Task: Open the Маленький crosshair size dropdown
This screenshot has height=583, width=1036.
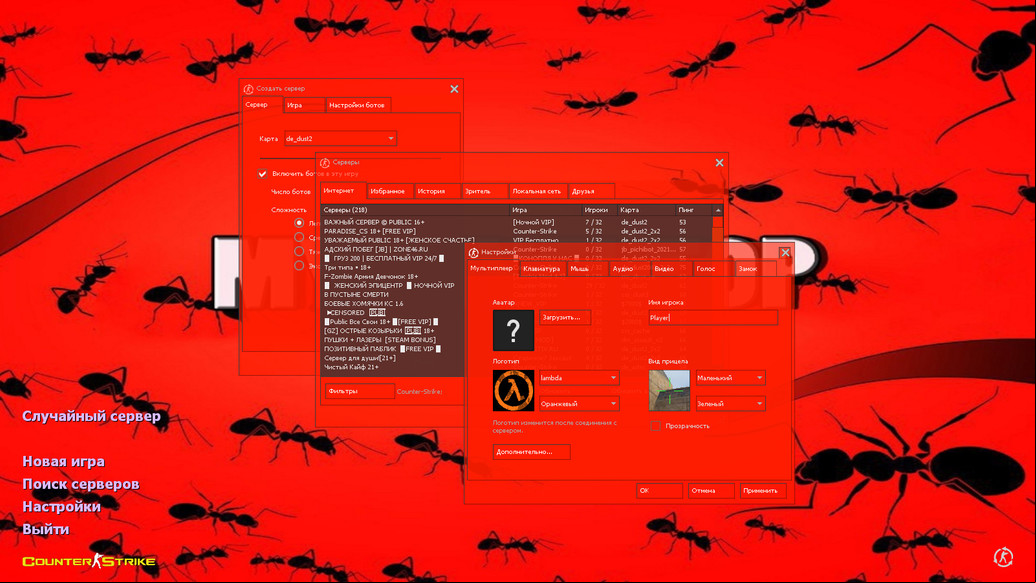Action: pyautogui.click(x=730, y=378)
